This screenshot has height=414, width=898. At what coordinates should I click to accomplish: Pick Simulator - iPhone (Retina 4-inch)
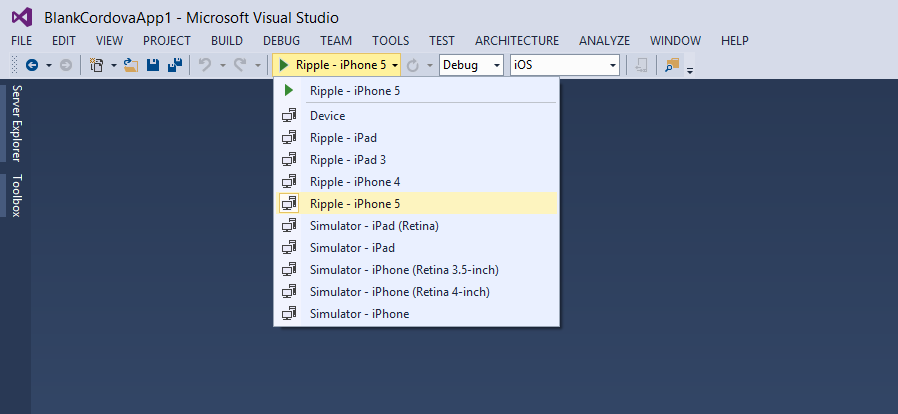tap(399, 292)
